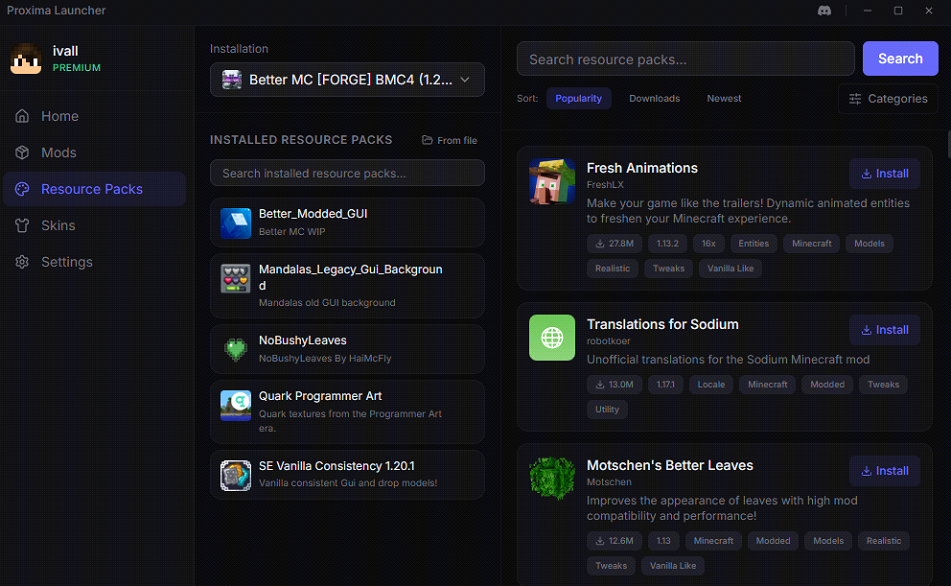Image resolution: width=951 pixels, height=586 pixels.
Task: Sort resource packs by Popularity
Action: [578, 99]
